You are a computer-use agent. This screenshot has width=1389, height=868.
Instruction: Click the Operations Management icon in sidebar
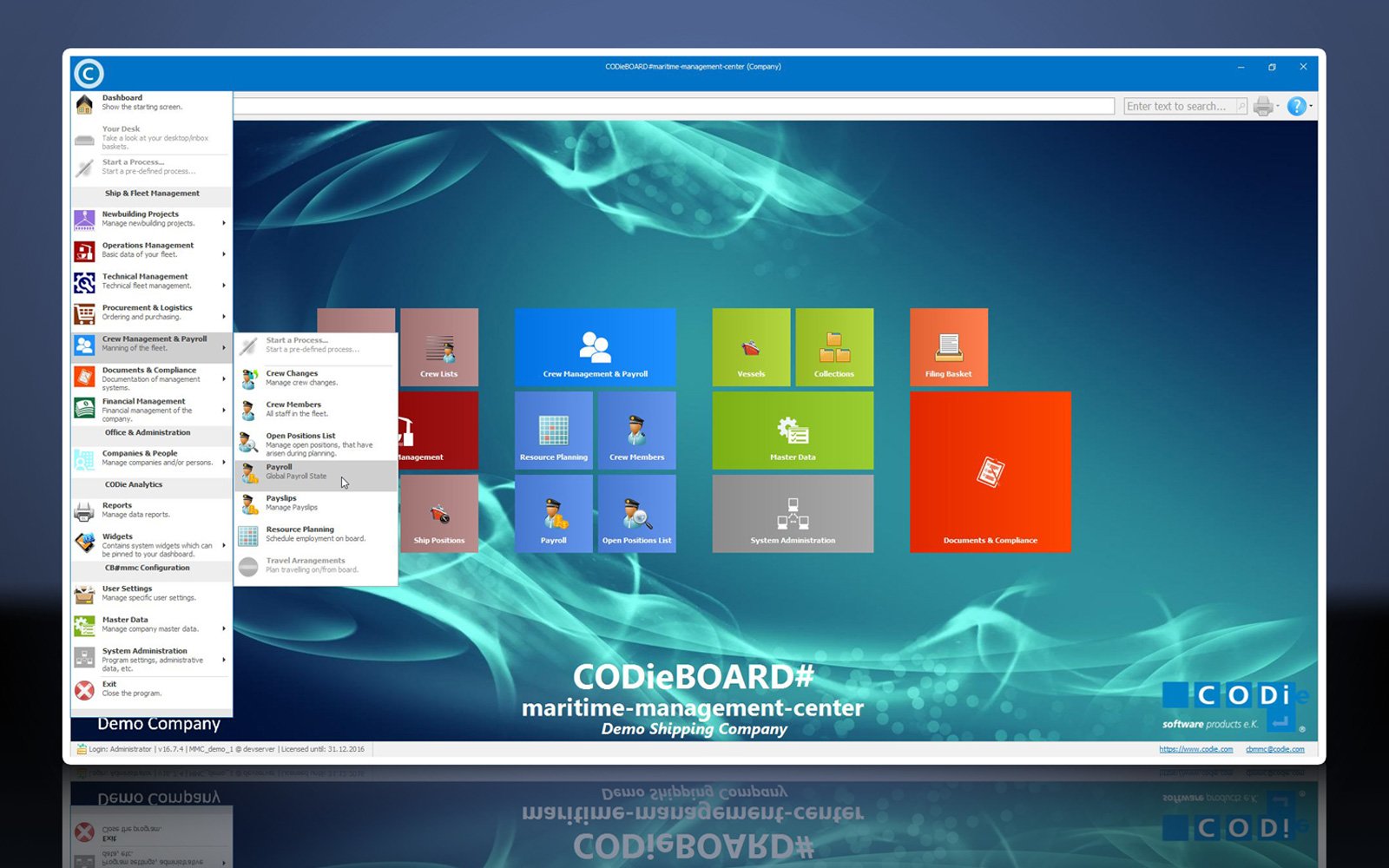pyautogui.click(x=84, y=251)
